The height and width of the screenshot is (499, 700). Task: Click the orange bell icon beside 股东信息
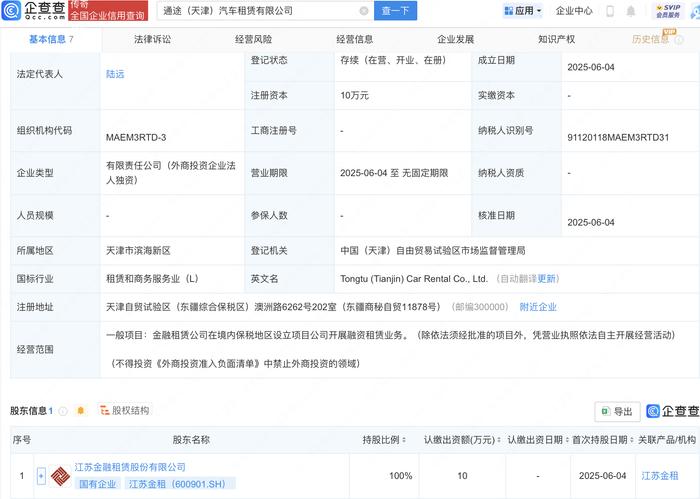80,411
